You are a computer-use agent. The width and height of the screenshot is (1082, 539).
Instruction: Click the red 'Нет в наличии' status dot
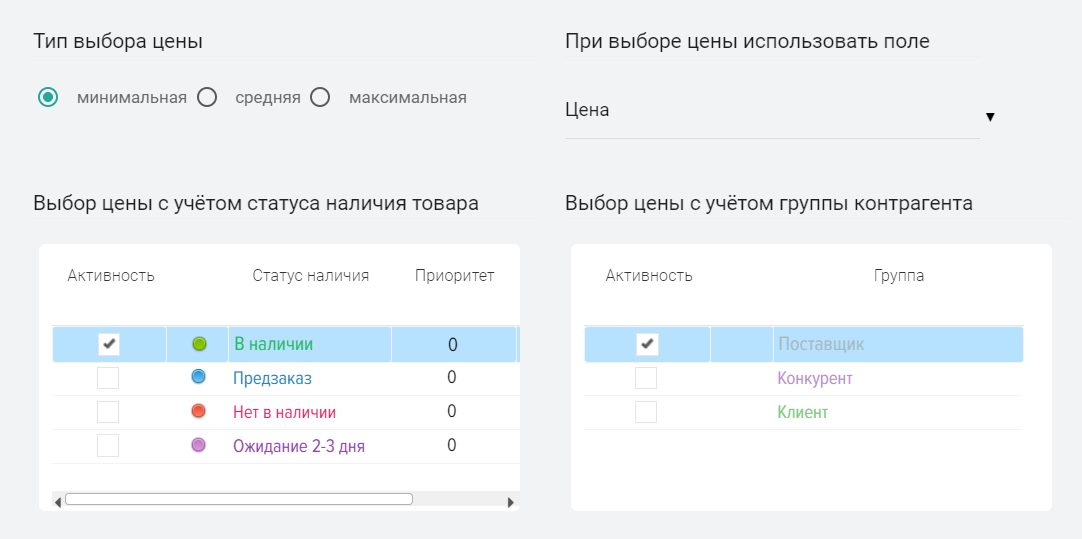tap(198, 411)
